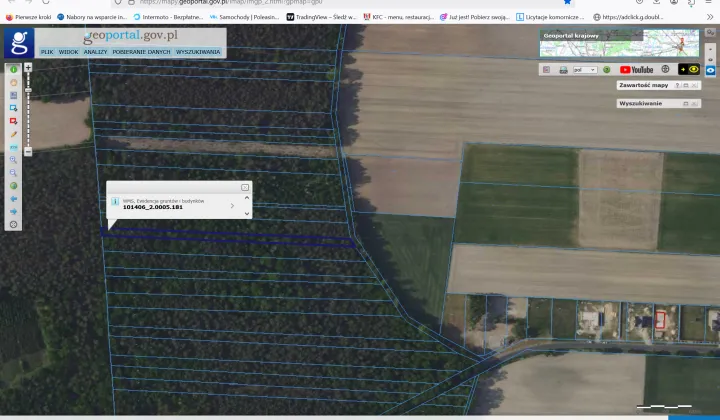Image resolution: width=720 pixels, height=420 pixels.
Task: Open the YouTube channel icon
Action: coord(637,70)
